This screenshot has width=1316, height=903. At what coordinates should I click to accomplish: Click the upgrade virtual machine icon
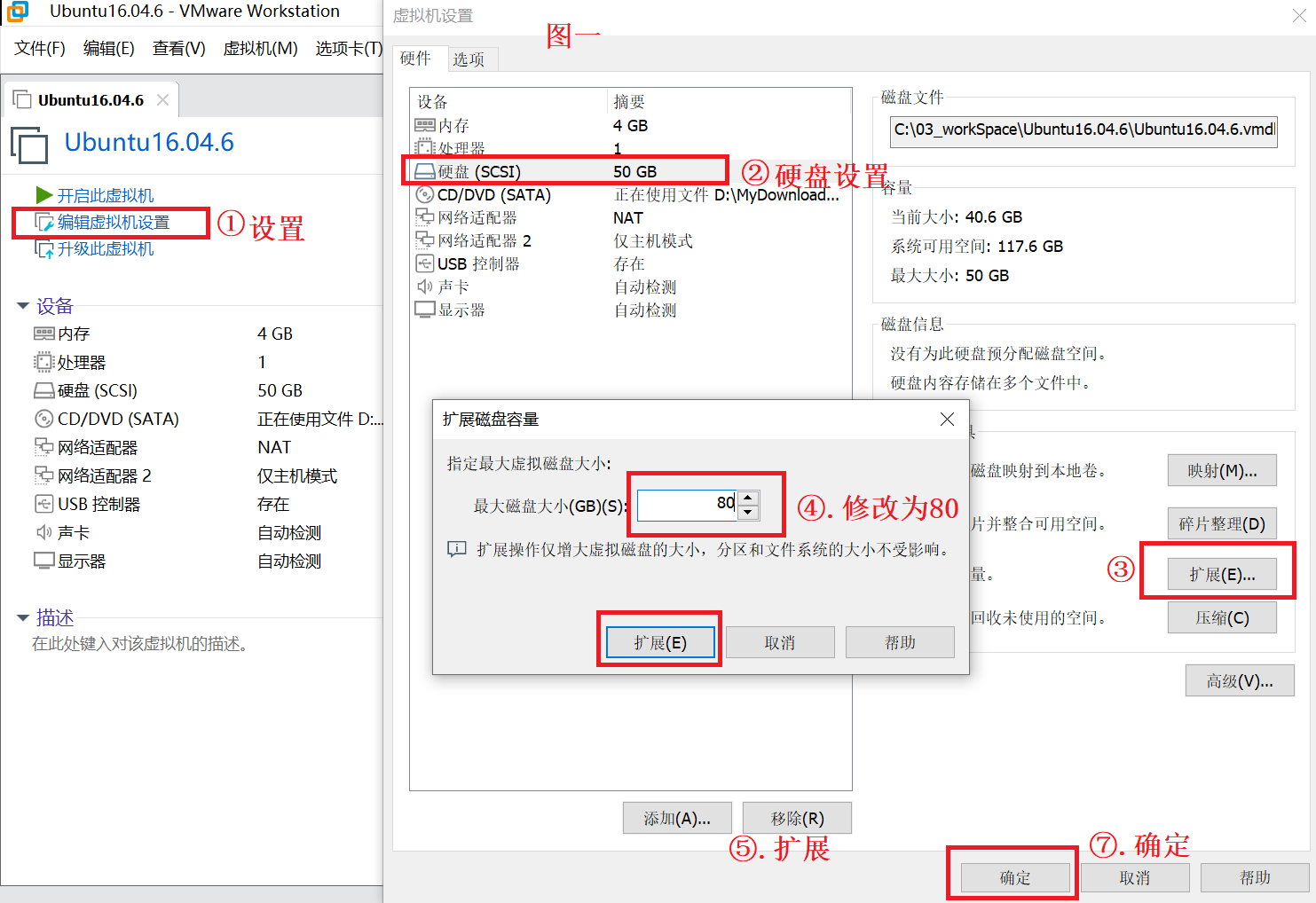[x=44, y=249]
